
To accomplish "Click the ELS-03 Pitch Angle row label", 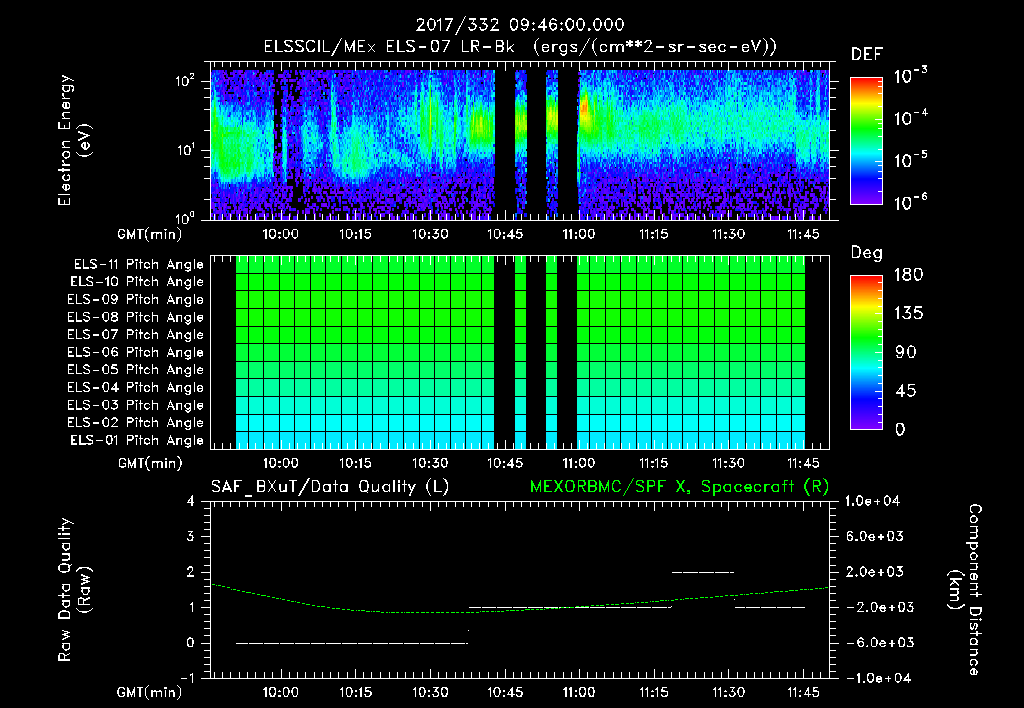I will point(135,405).
